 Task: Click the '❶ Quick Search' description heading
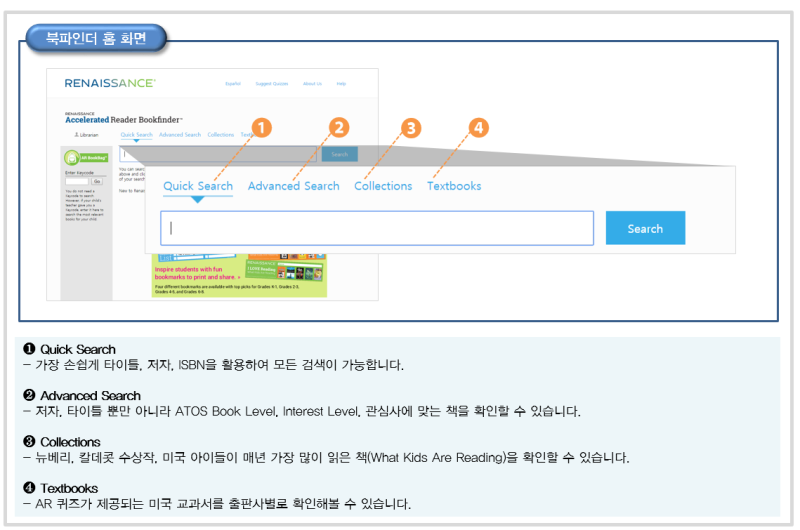[70, 349]
